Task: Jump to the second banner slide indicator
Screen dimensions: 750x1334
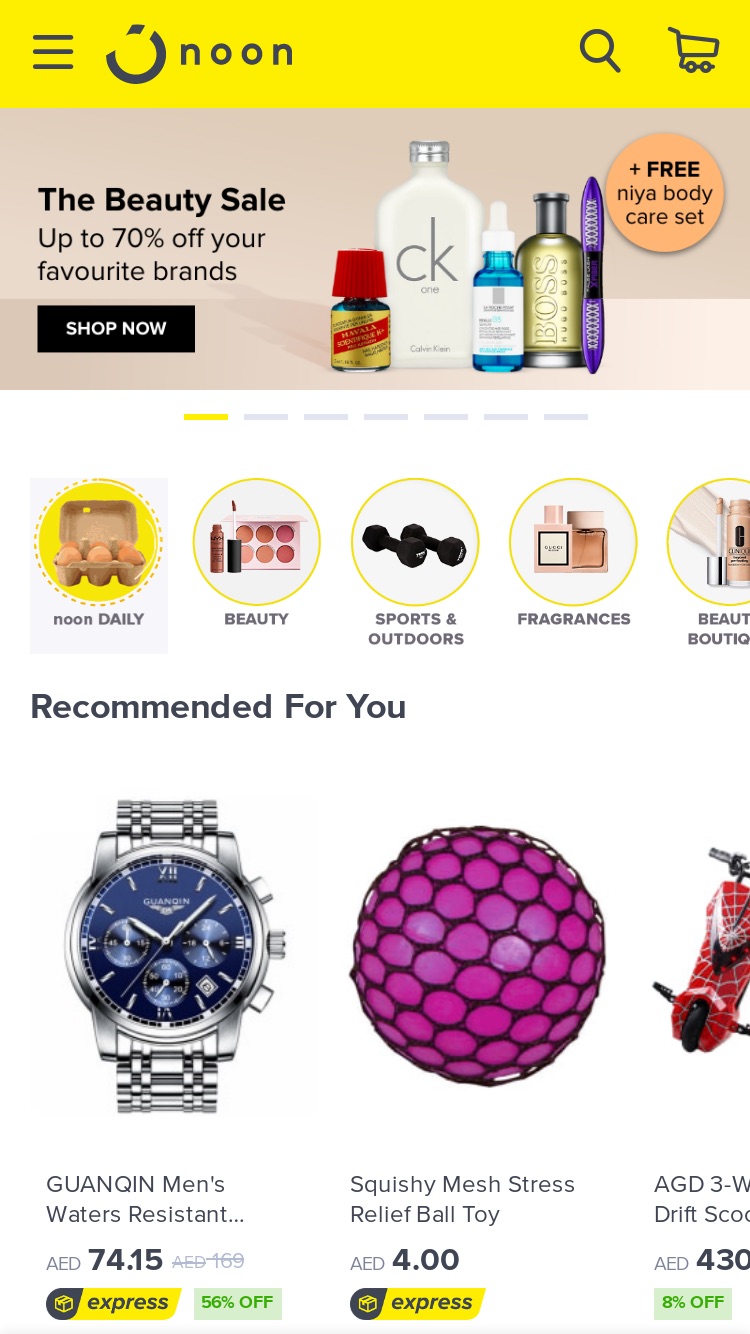Action: 266,417
